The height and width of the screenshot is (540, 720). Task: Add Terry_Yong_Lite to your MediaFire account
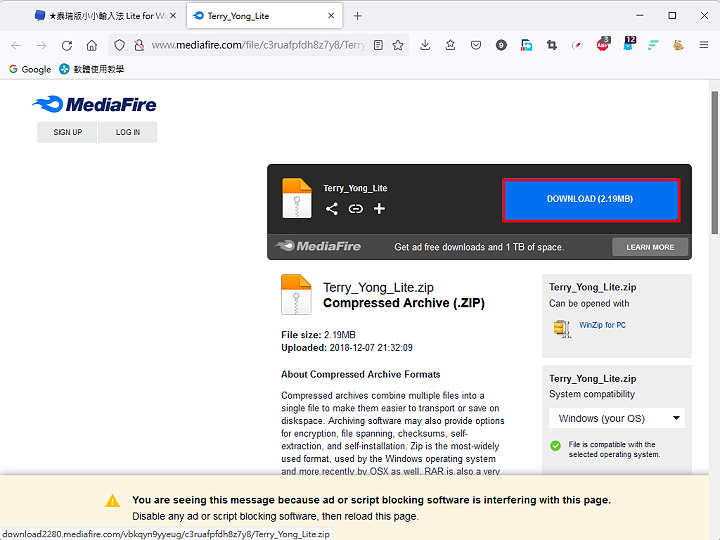pyautogui.click(x=379, y=209)
